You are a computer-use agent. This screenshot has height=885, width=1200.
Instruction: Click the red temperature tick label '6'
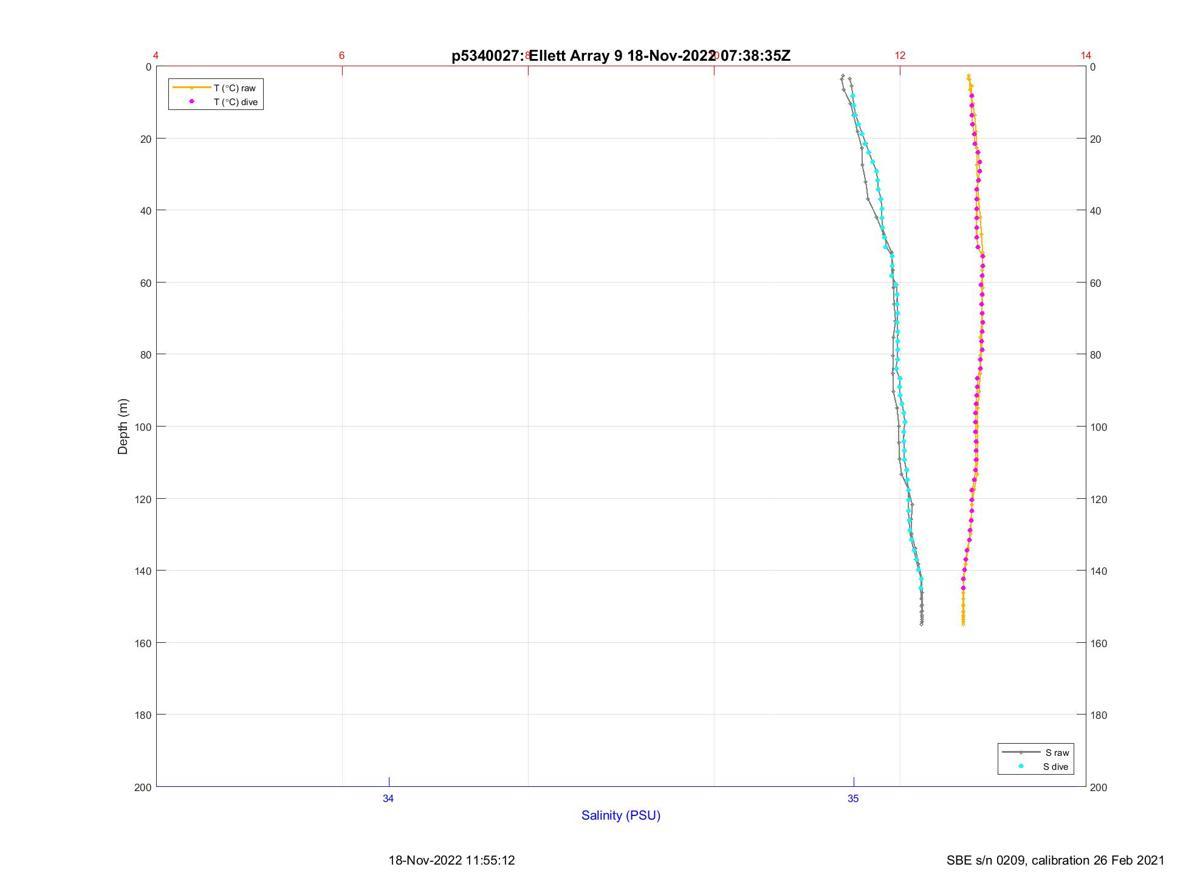point(342,56)
